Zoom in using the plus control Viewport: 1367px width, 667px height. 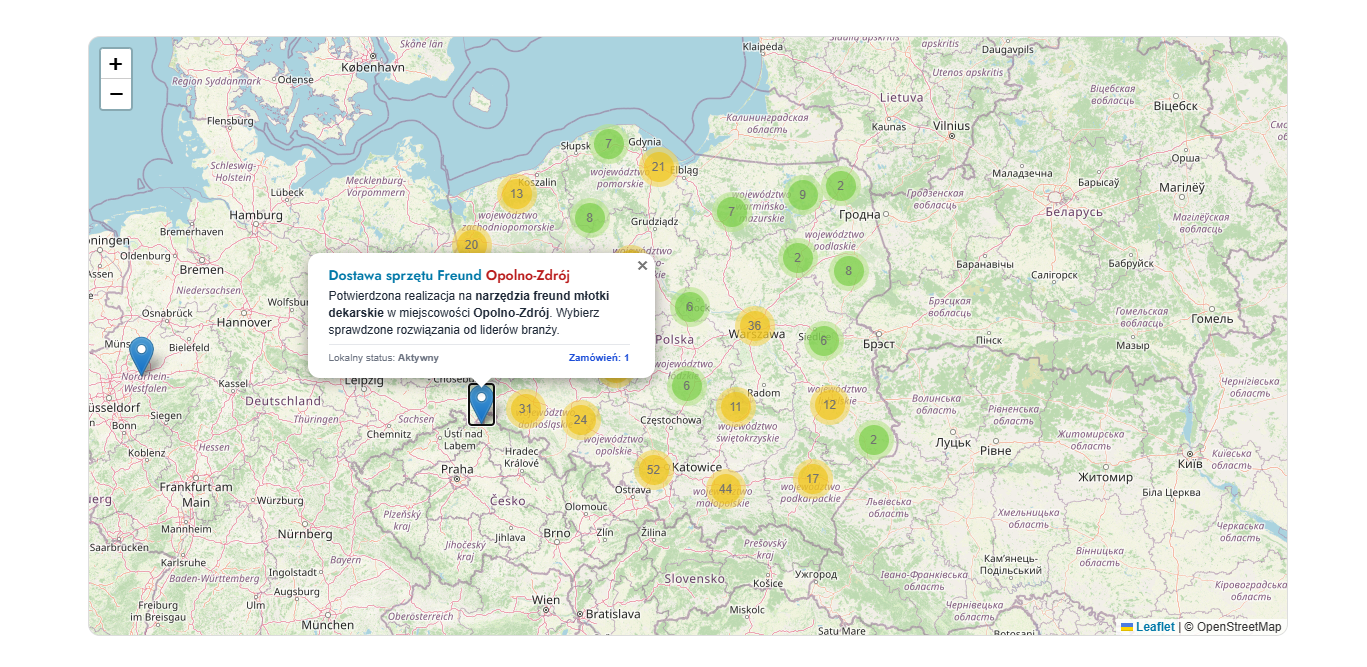[116, 63]
